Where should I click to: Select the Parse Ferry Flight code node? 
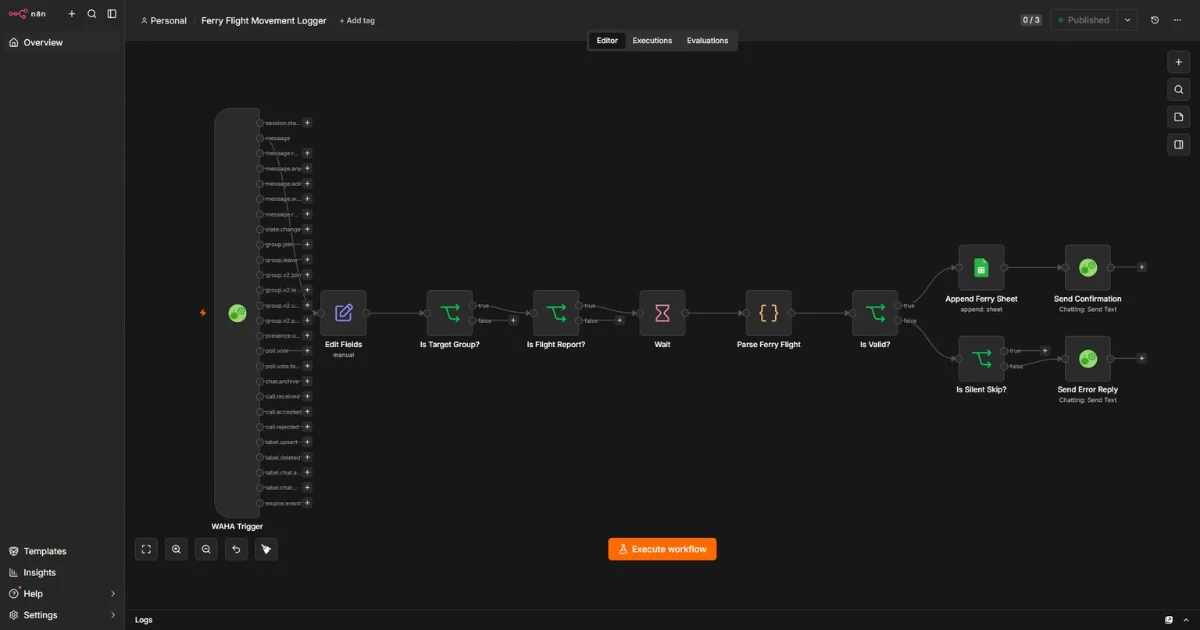tap(768, 313)
